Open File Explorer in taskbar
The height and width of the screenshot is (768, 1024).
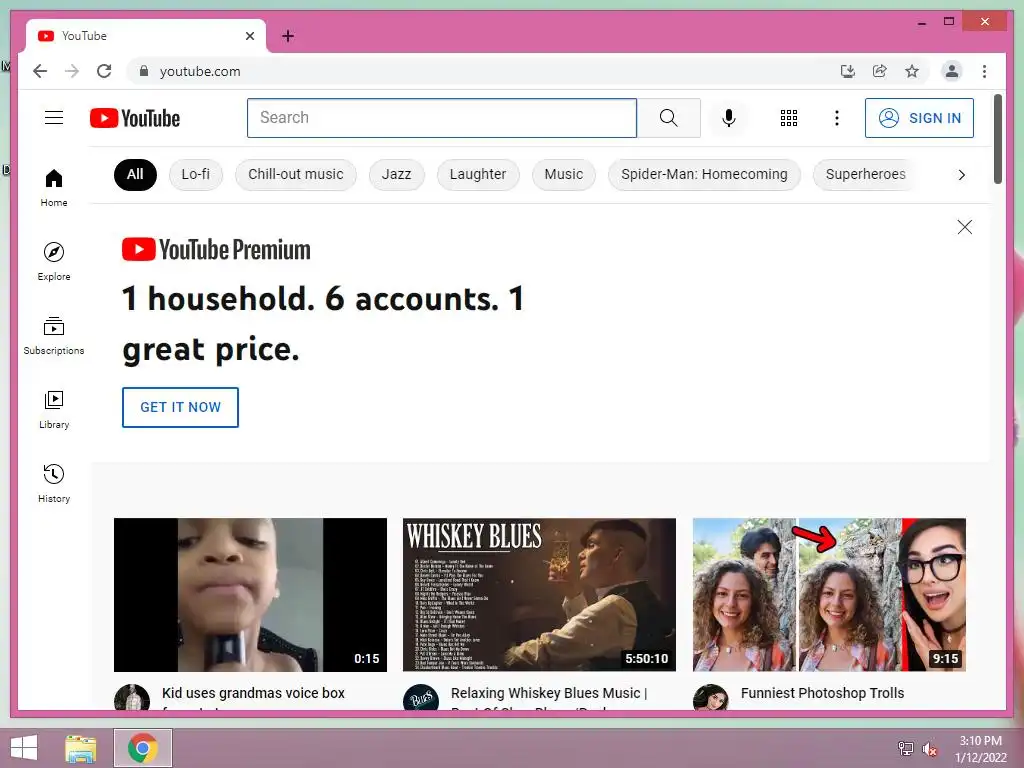pos(81,748)
